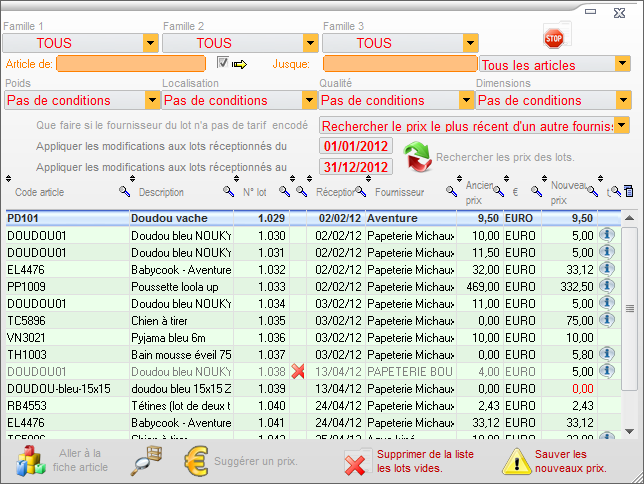Click the red STOP sign icon
Screen dimensions: 644x484
pos(553,37)
